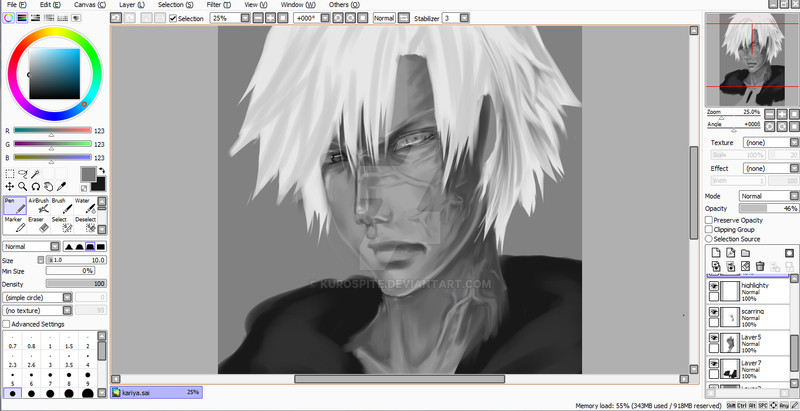Screen dimensions: 800x411
Task: Open the Filter menu
Action: pyautogui.click(x=218, y=5)
